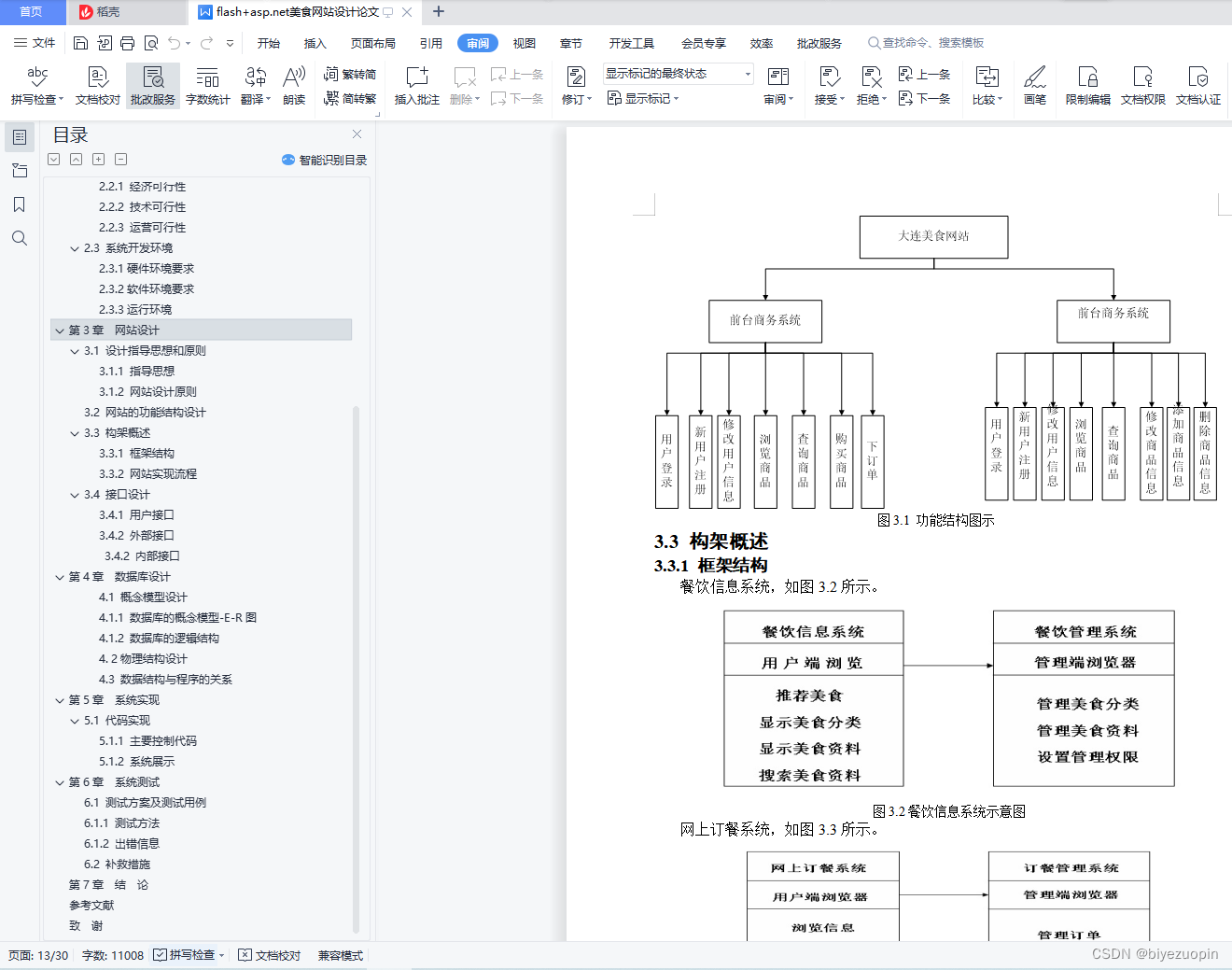Open 字数统计 word count
The image size is (1232, 970).
207,85
